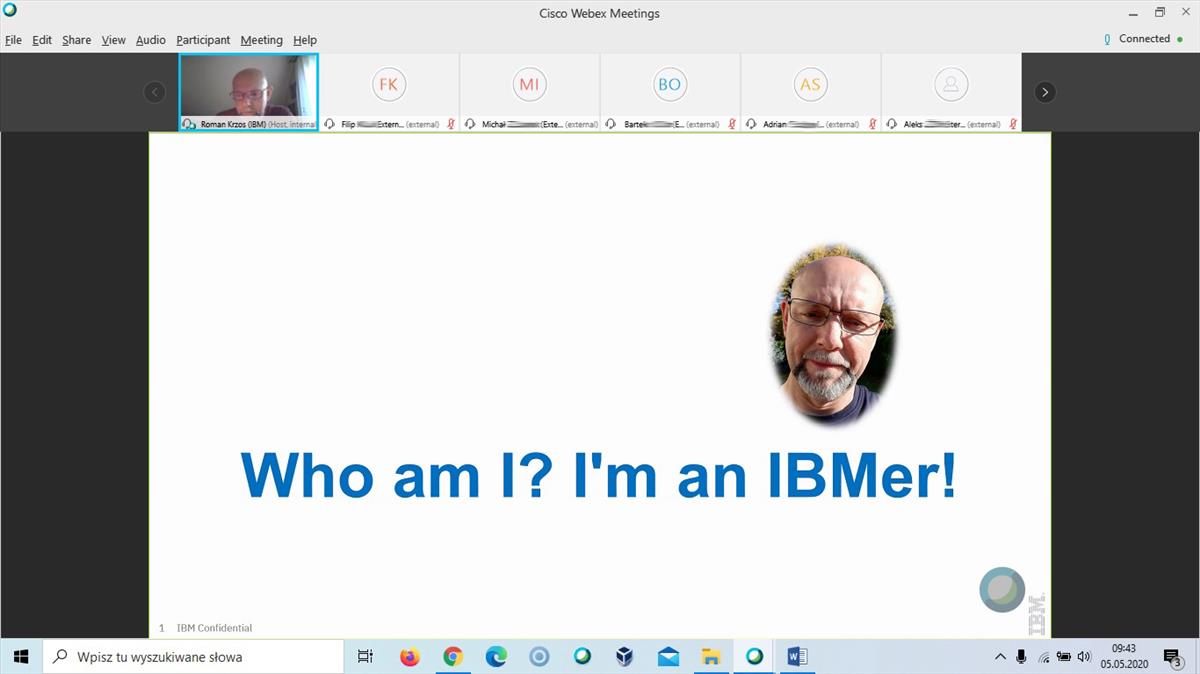Launch Google Chrome from the taskbar
Screen dimensions: 1200x674
pos(453,656)
